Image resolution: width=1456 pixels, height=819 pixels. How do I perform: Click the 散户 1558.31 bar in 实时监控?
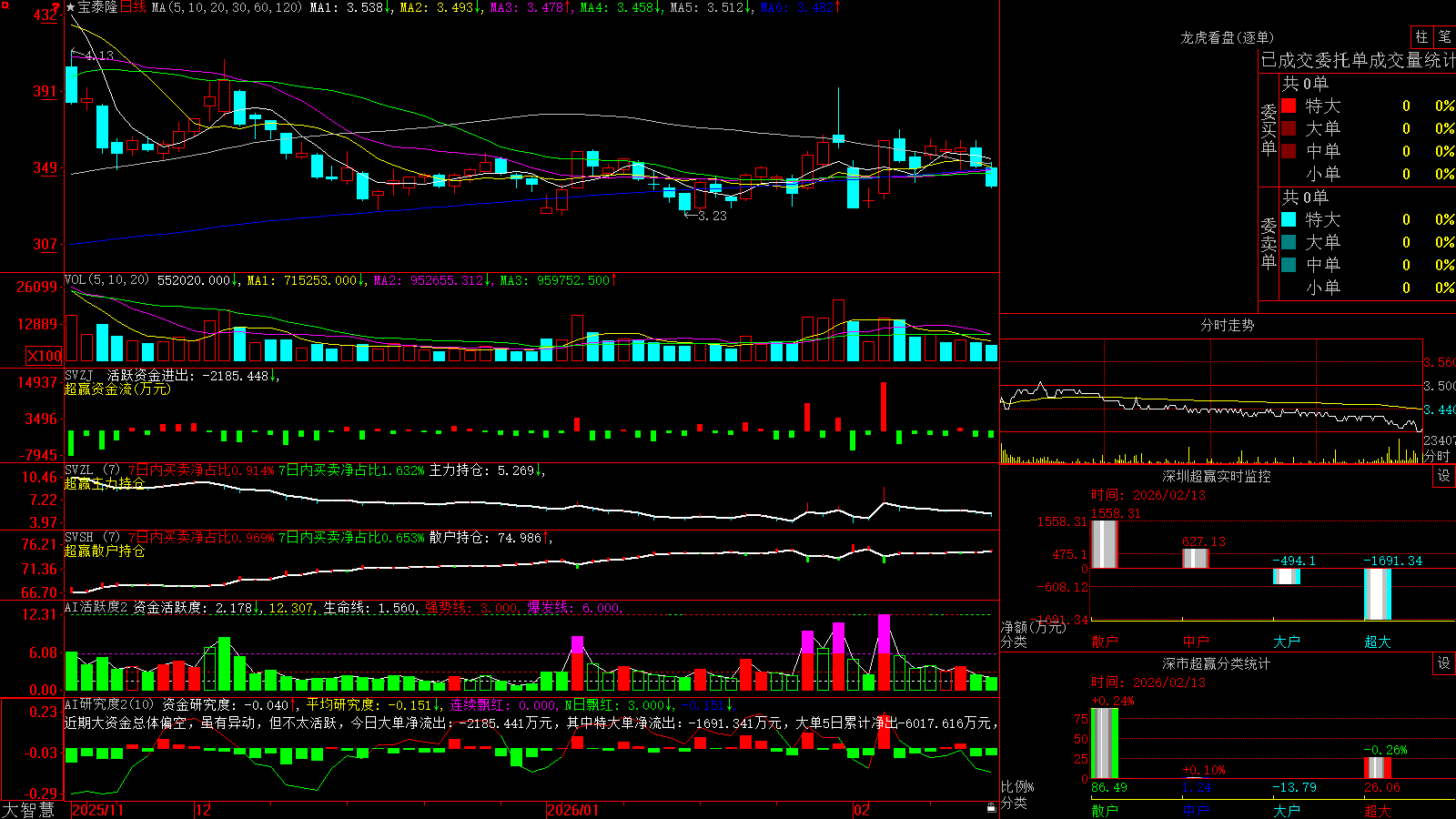tap(1104, 544)
